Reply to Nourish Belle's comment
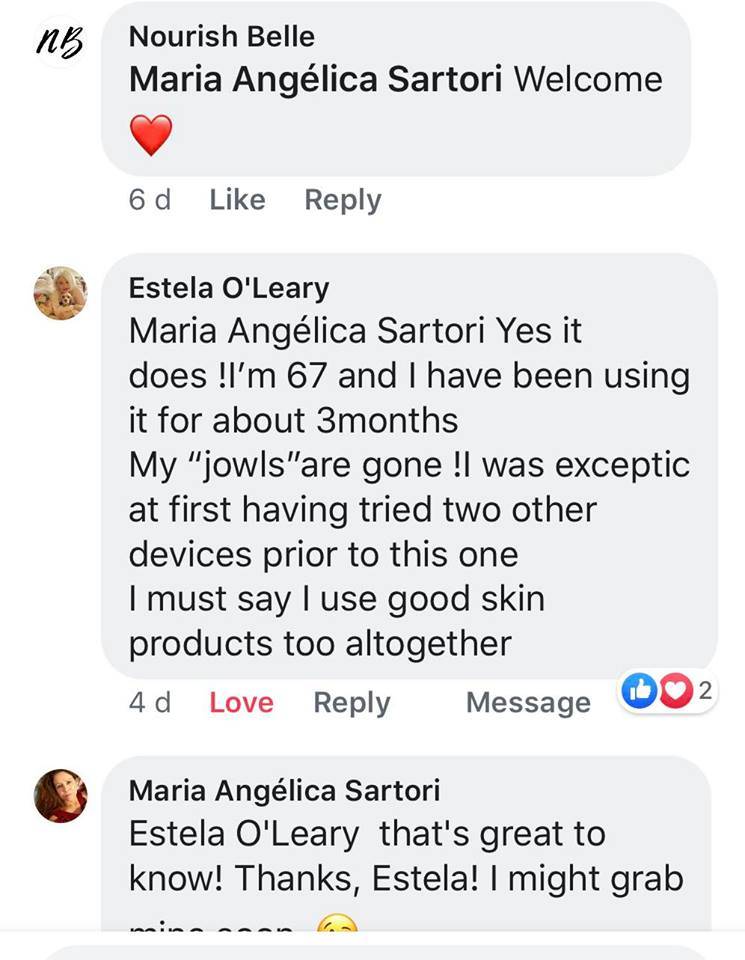Viewport: 745px width, 960px height. point(342,200)
